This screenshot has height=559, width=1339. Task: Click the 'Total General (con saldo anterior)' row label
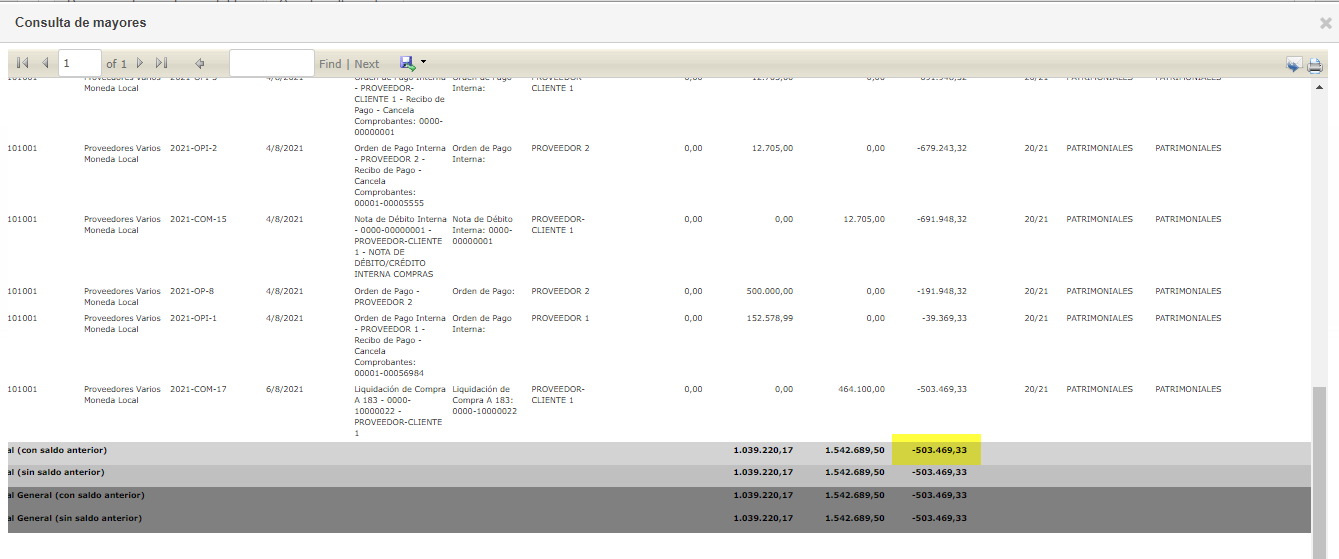tap(76, 495)
